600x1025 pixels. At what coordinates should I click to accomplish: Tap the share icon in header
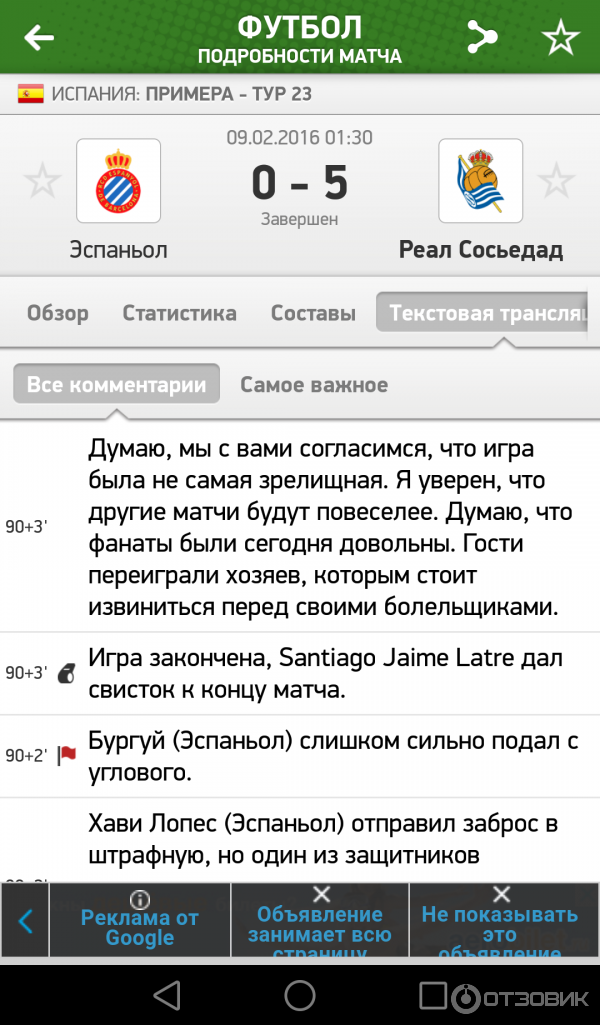coord(482,38)
